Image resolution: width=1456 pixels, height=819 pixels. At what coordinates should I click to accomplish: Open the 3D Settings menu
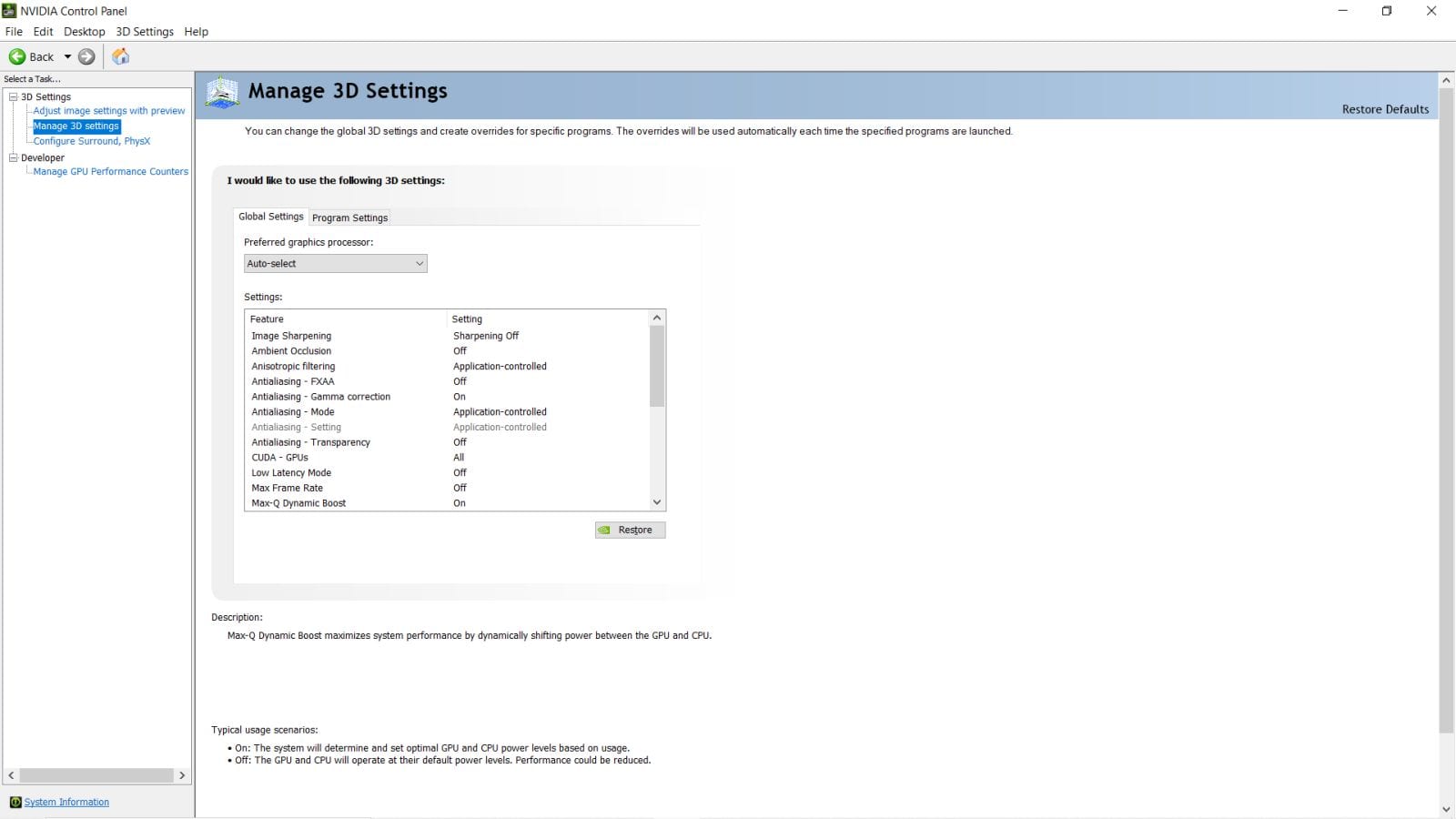click(145, 31)
